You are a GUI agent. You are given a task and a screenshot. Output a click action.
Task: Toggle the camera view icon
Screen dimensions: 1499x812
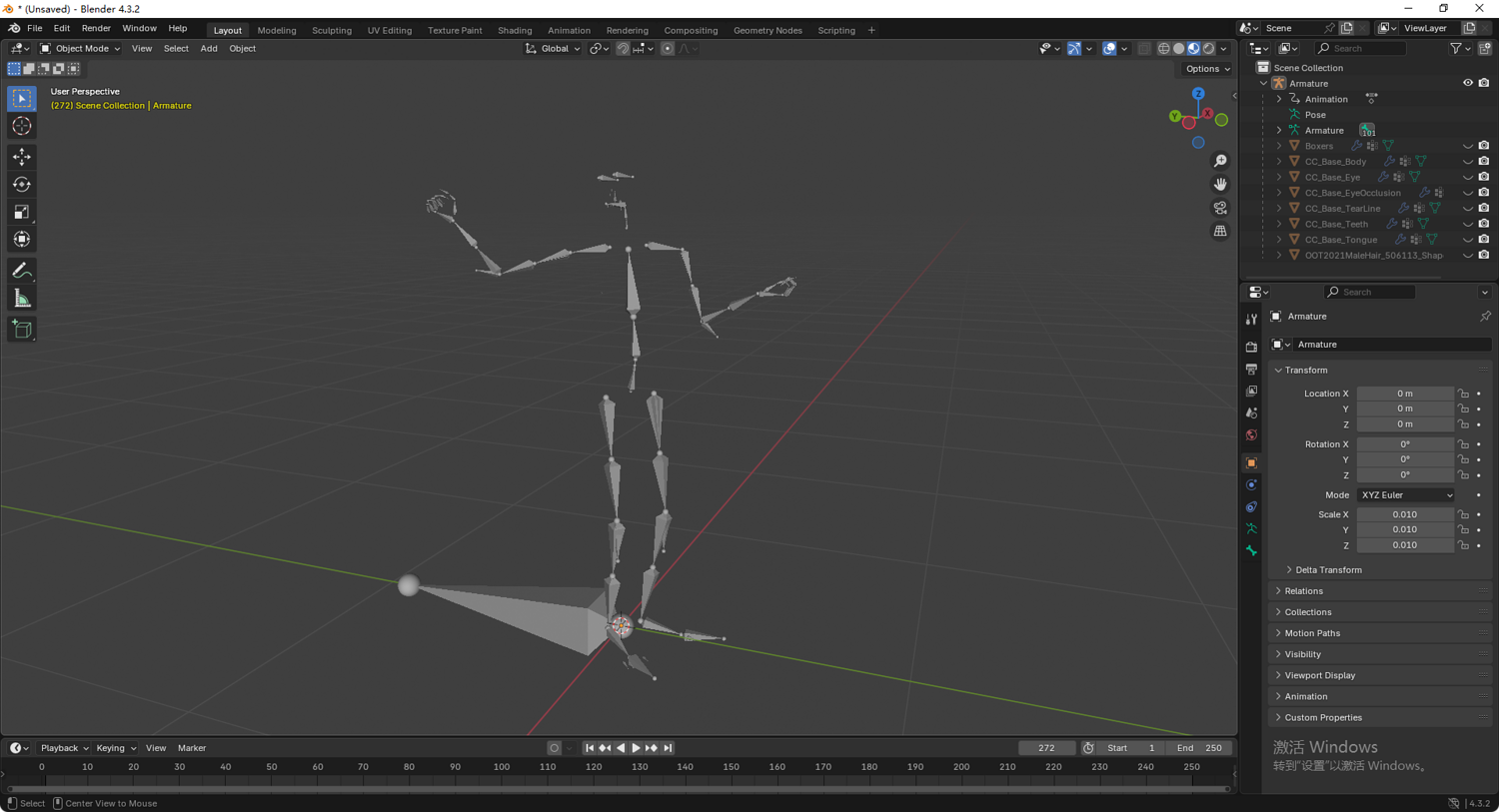pyautogui.click(x=1220, y=208)
